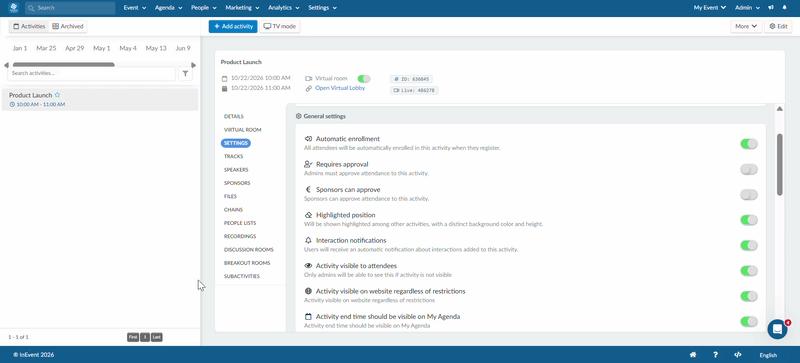Switch to the Archived tab

click(x=68, y=26)
